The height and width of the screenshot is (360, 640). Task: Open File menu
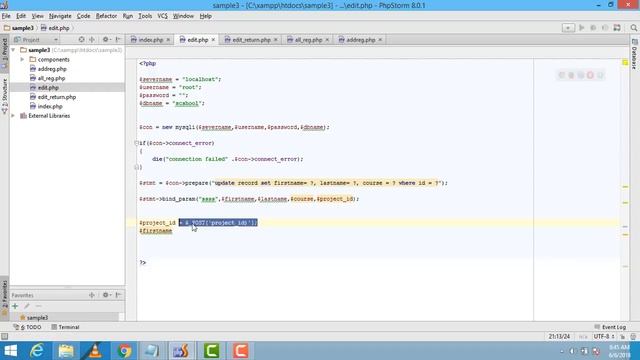tap(6, 16)
